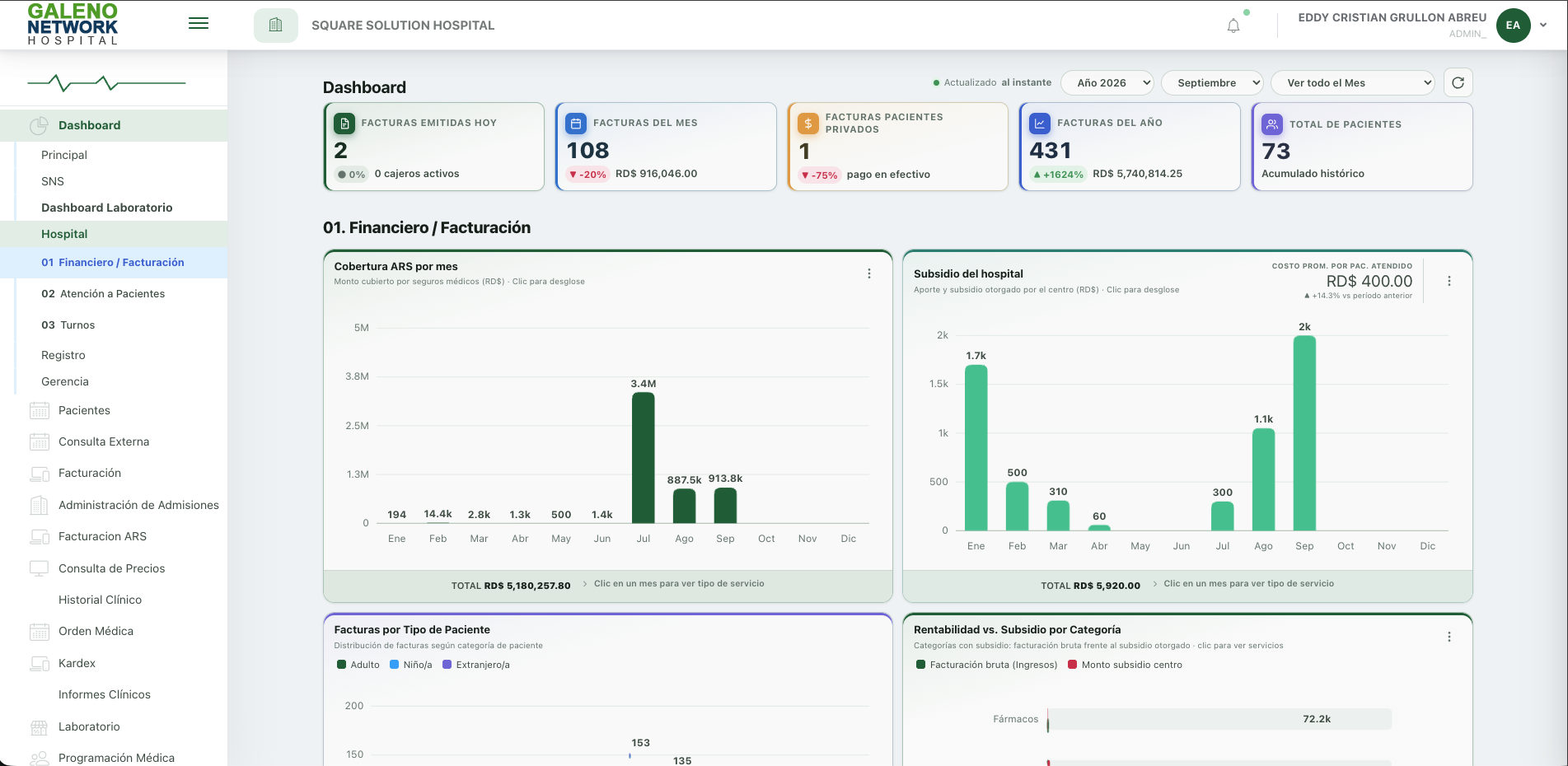Click the Facturas del Año chart icon
This screenshot has width=1568, height=766.
click(x=1040, y=124)
